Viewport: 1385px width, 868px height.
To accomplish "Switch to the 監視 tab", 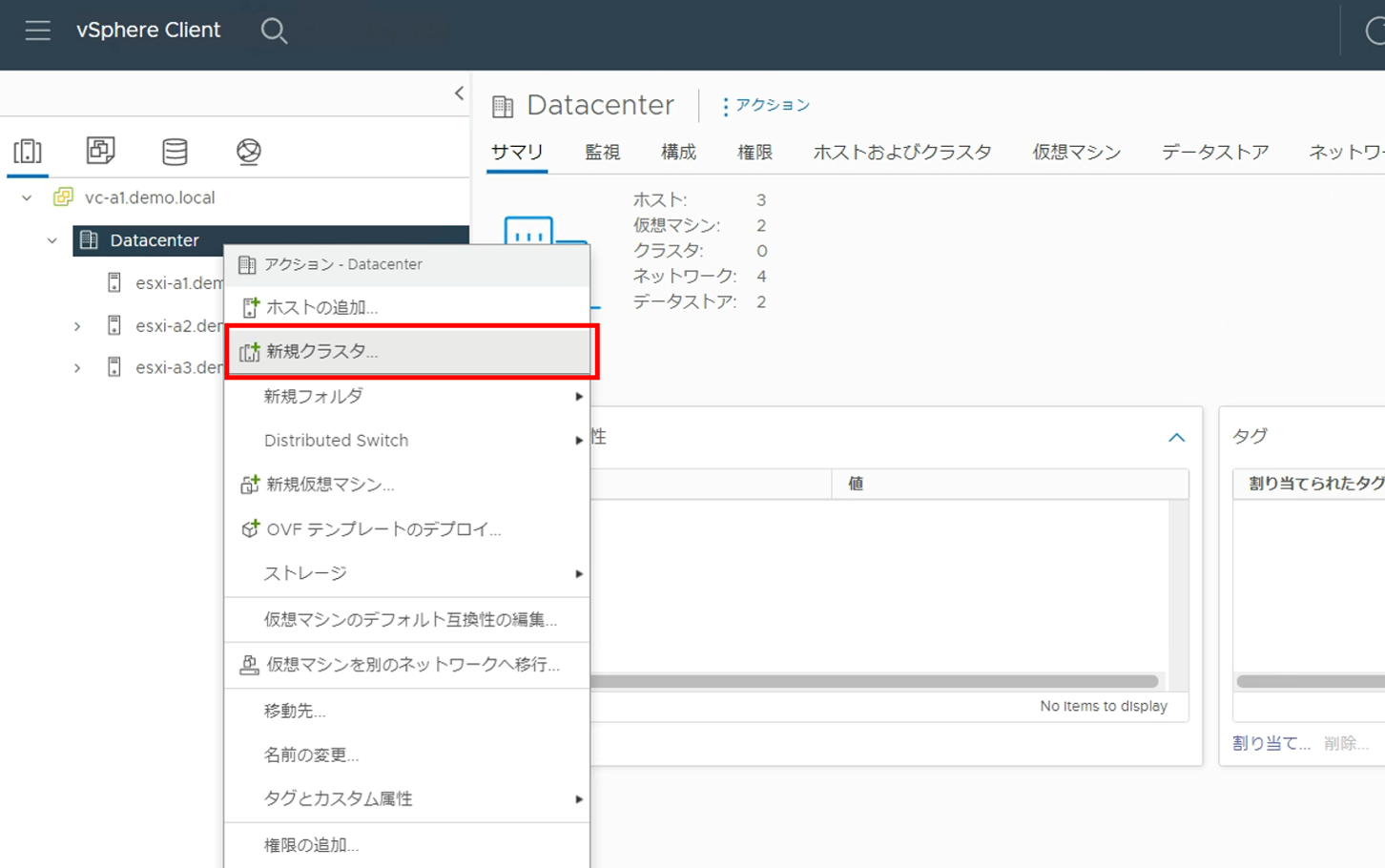I will pyautogui.click(x=602, y=152).
